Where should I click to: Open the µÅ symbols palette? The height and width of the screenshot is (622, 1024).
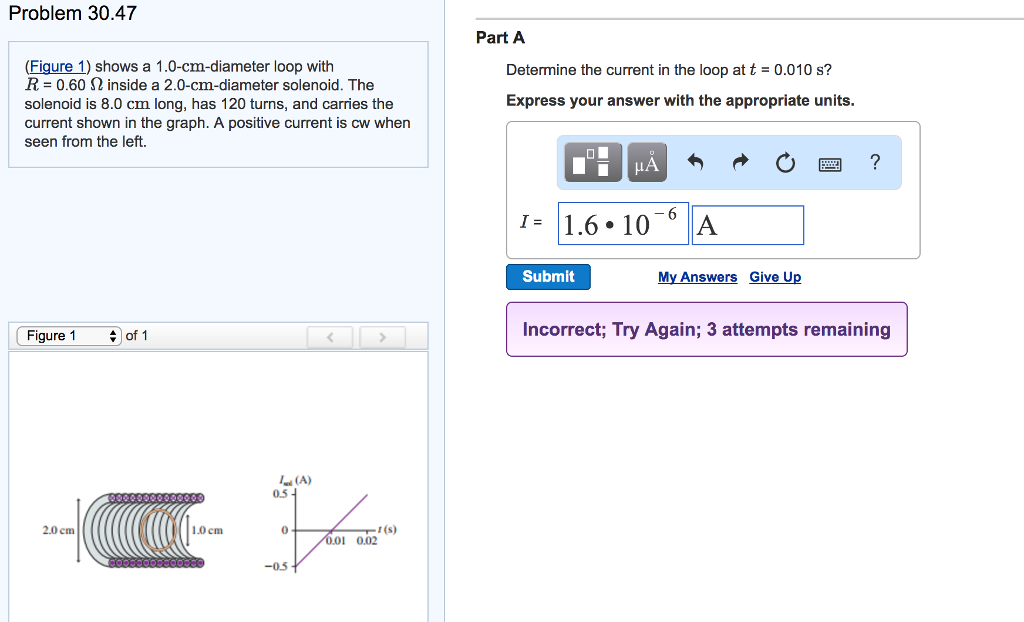point(647,162)
